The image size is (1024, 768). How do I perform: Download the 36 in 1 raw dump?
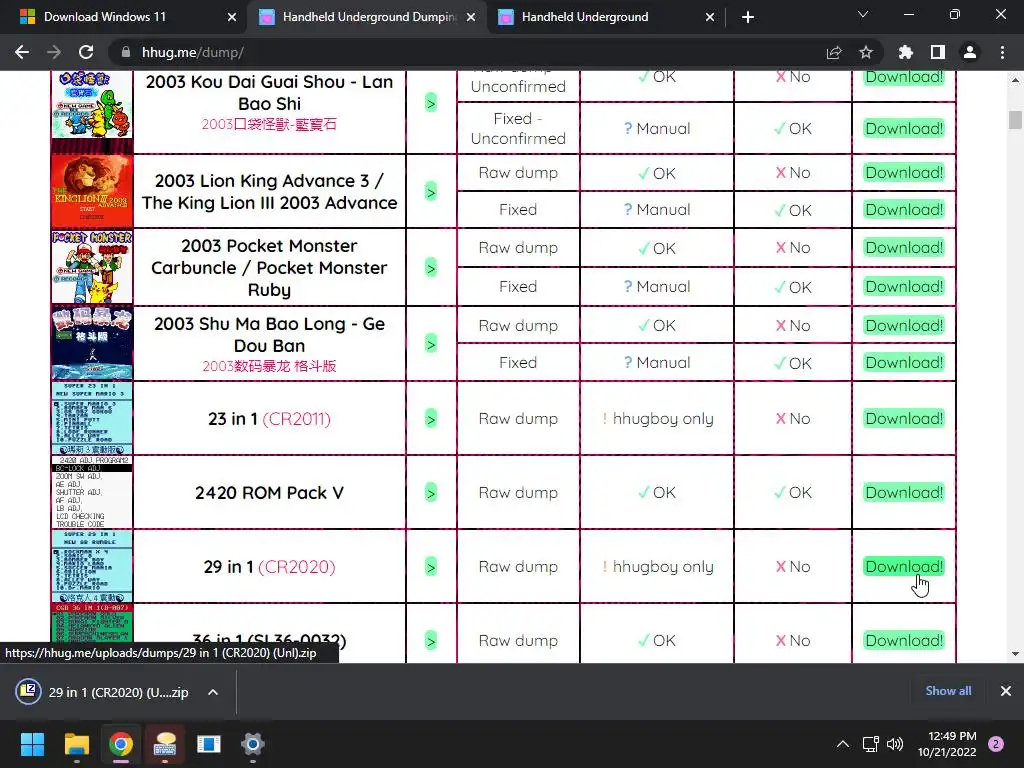[x=904, y=641]
